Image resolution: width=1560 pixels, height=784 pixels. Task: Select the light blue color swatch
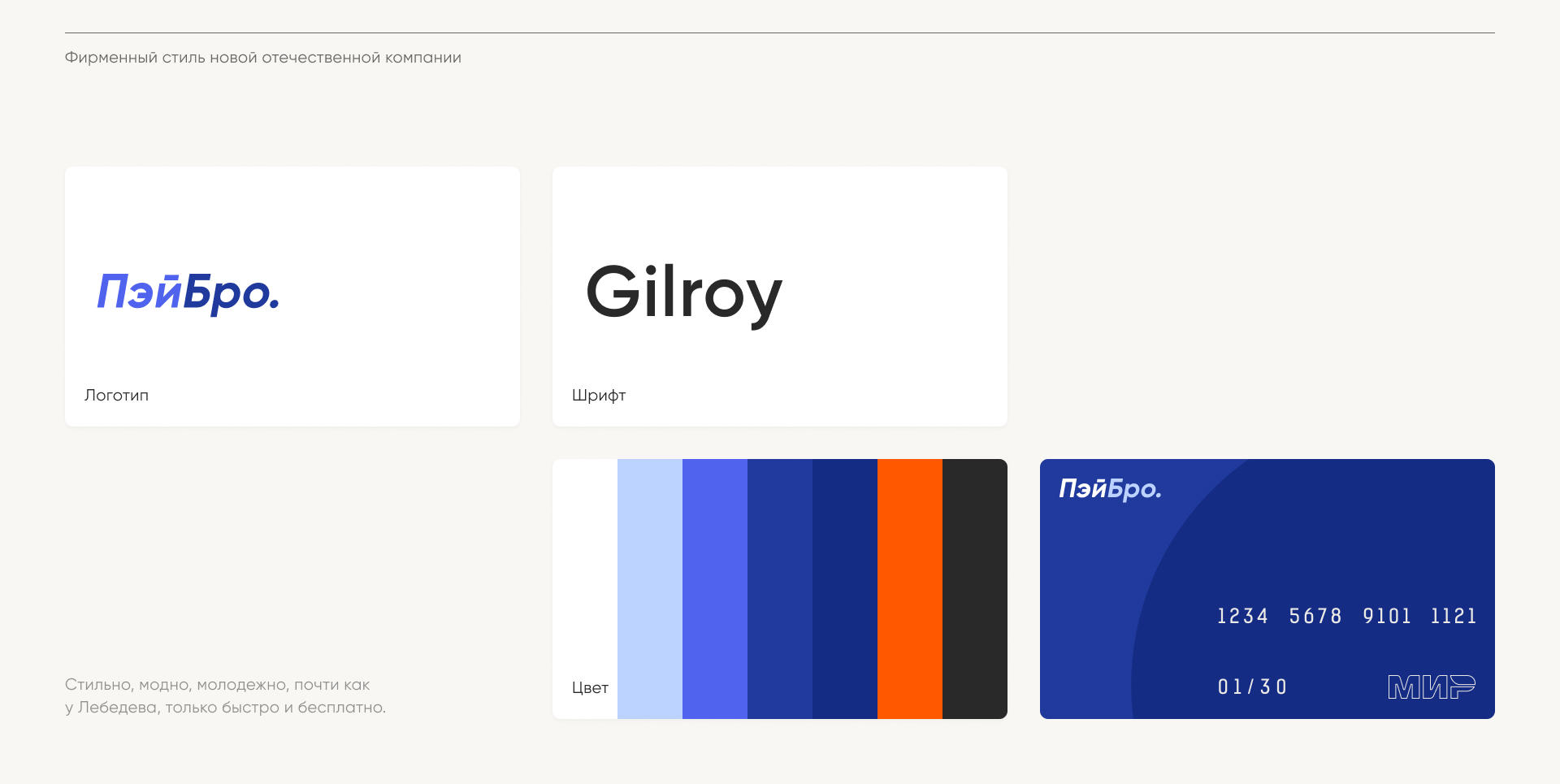[650, 589]
